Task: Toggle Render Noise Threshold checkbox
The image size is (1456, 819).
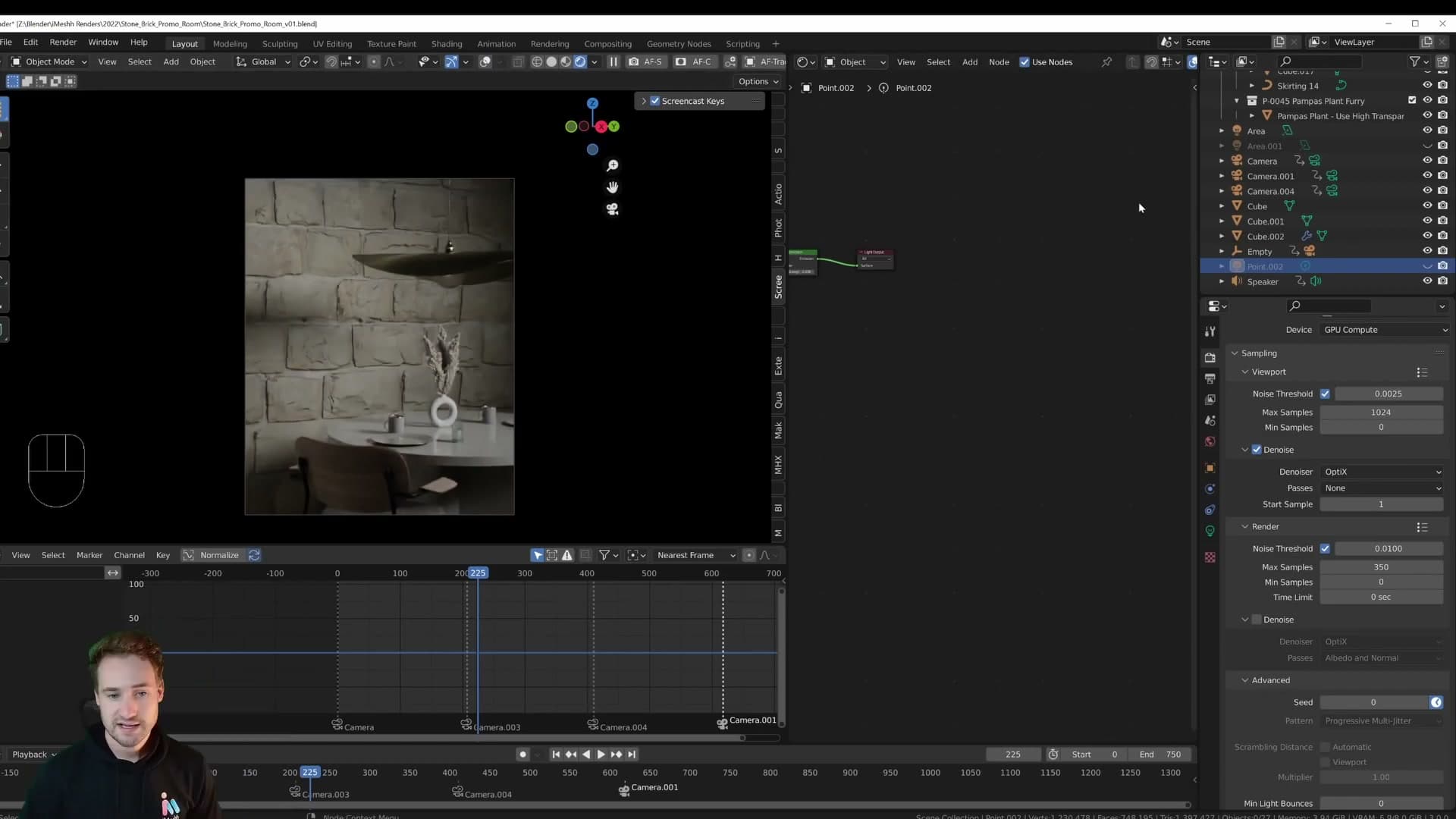Action: click(x=1325, y=549)
